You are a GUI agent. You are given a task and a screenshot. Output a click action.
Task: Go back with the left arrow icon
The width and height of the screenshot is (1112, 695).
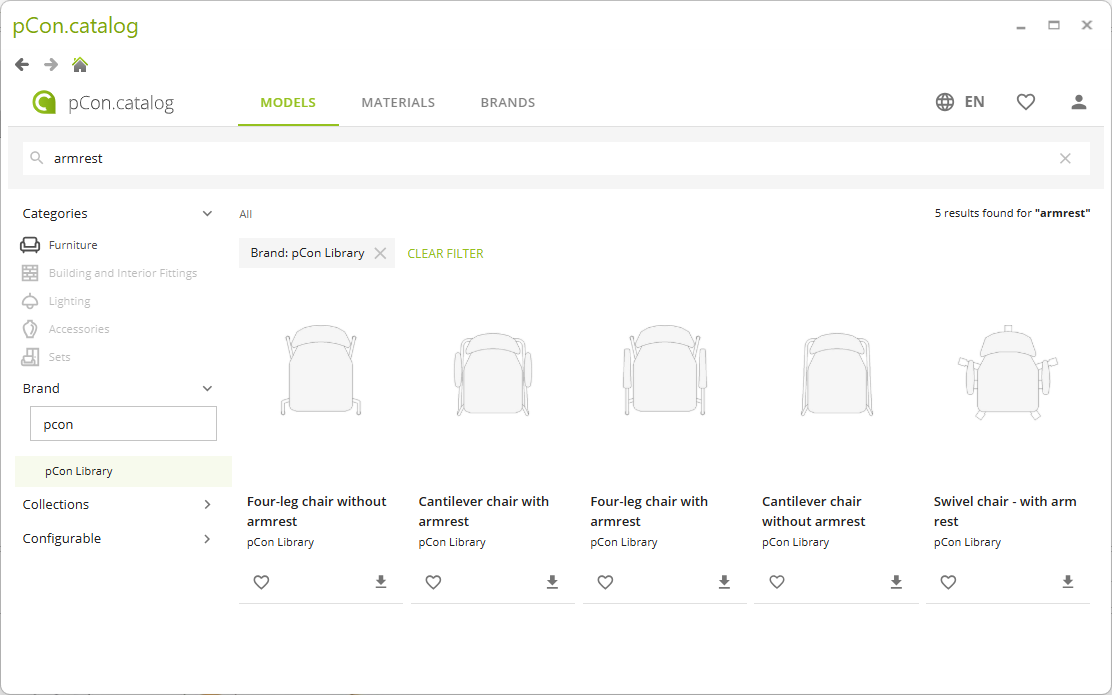click(x=22, y=65)
